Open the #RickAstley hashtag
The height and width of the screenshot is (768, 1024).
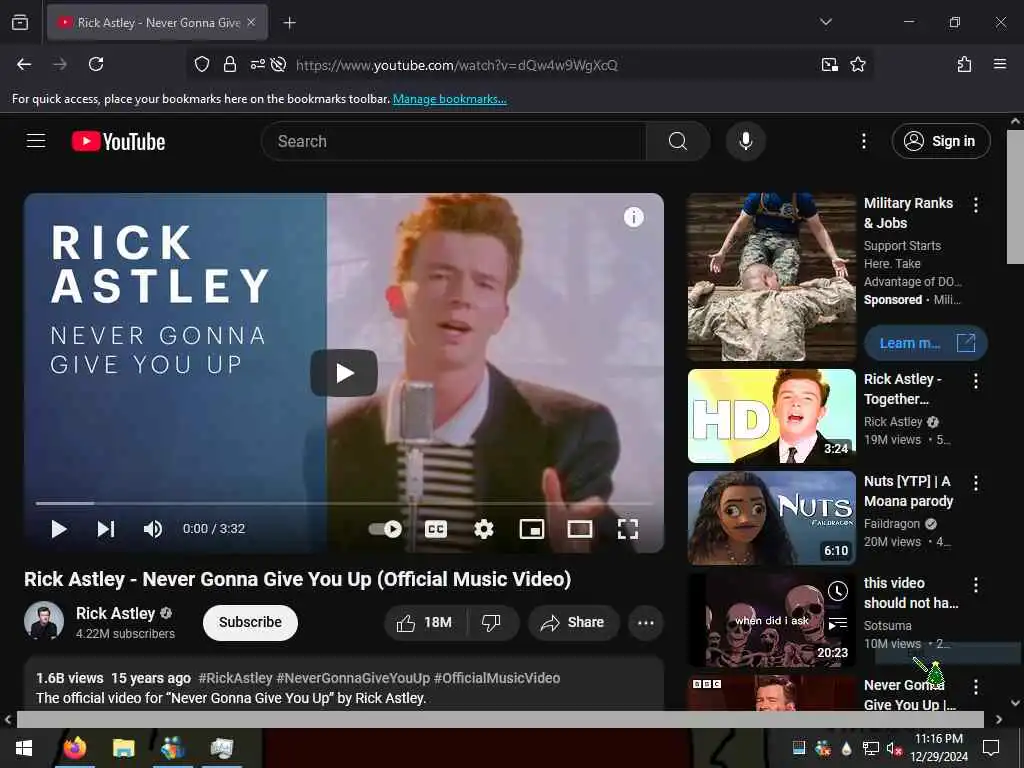235,678
